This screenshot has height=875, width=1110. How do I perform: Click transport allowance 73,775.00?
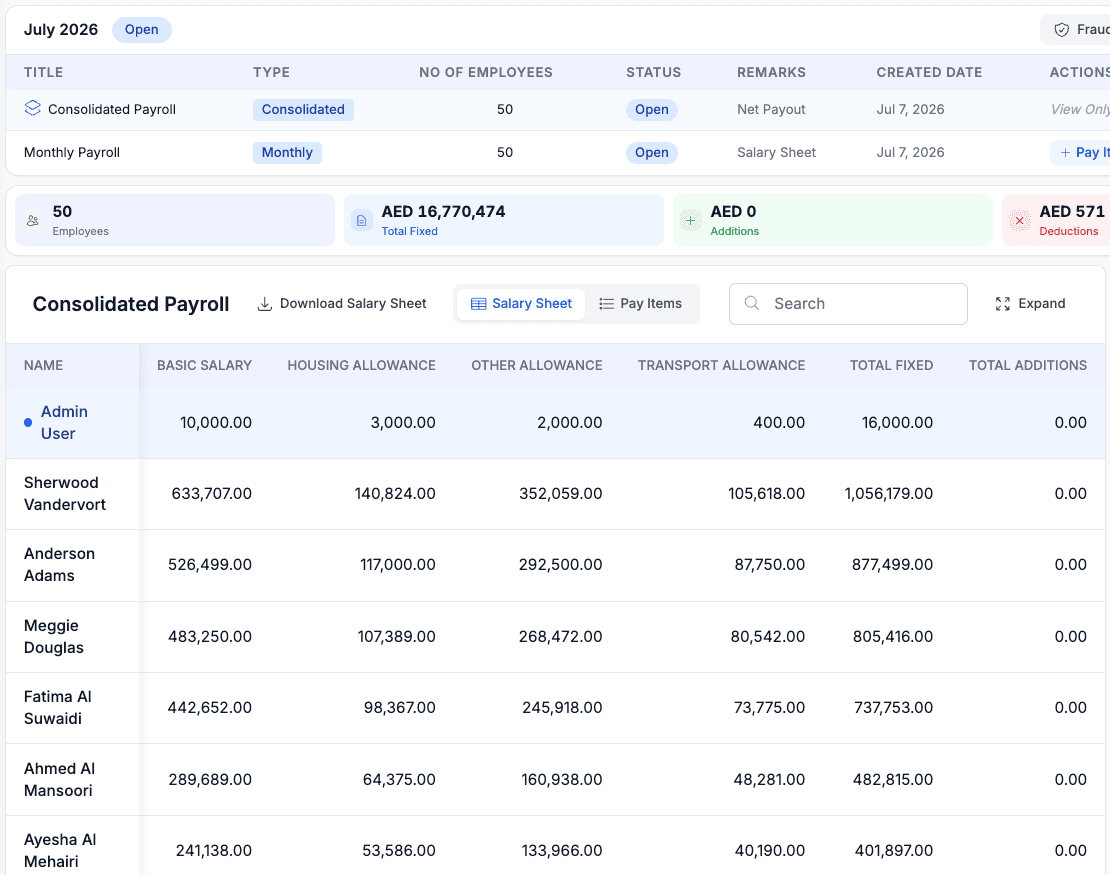click(769, 707)
